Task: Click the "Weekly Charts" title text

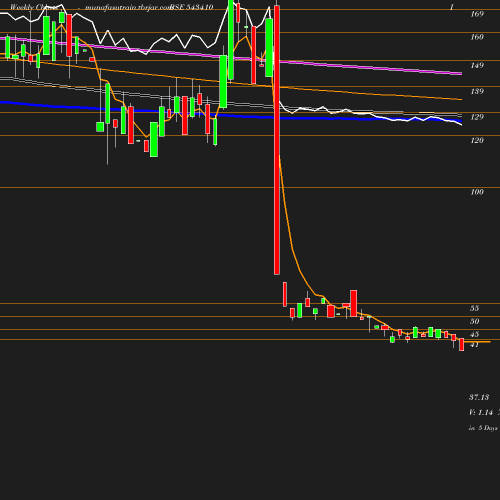Action: tap(33, 7)
